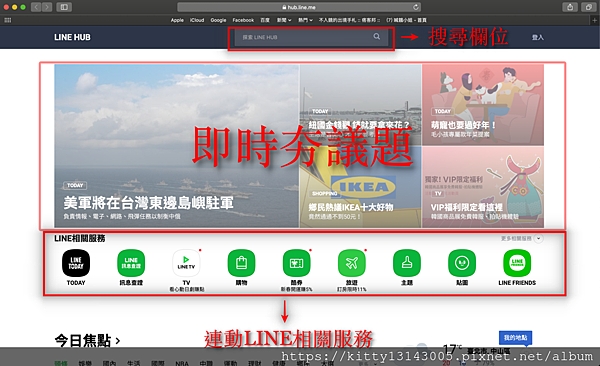Select the 運動 news category tab
Screen dimensions: 600x366
[x=230, y=363]
